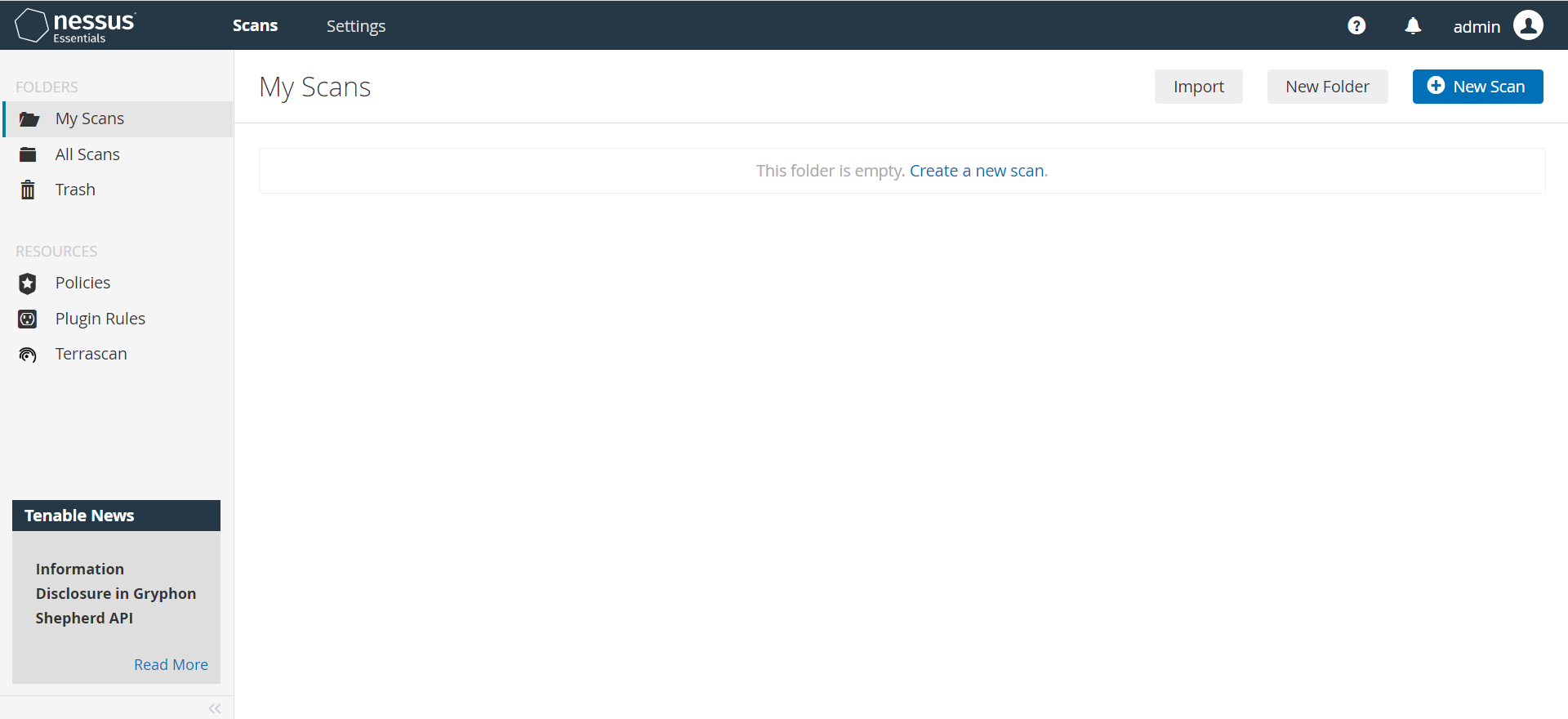This screenshot has width=1568, height=719.
Task: Select My Scans folder label
Action: [90, 118]
